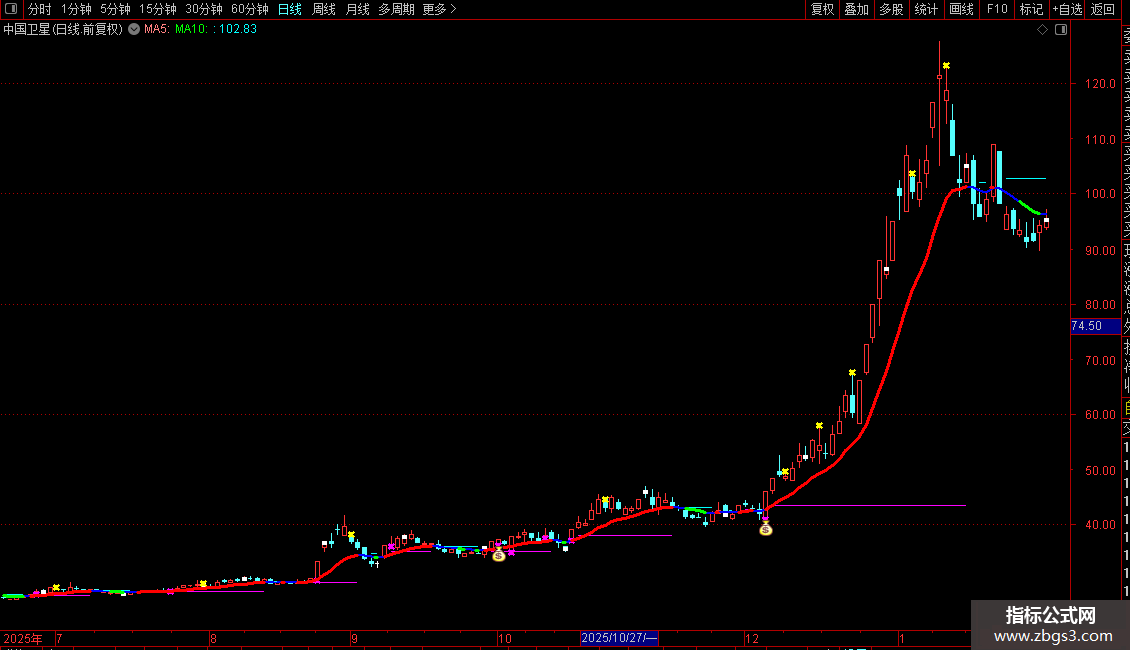
Task: Open the indicator dropdown next to 中国卫星 title
Action: click(x=134, y=30)
